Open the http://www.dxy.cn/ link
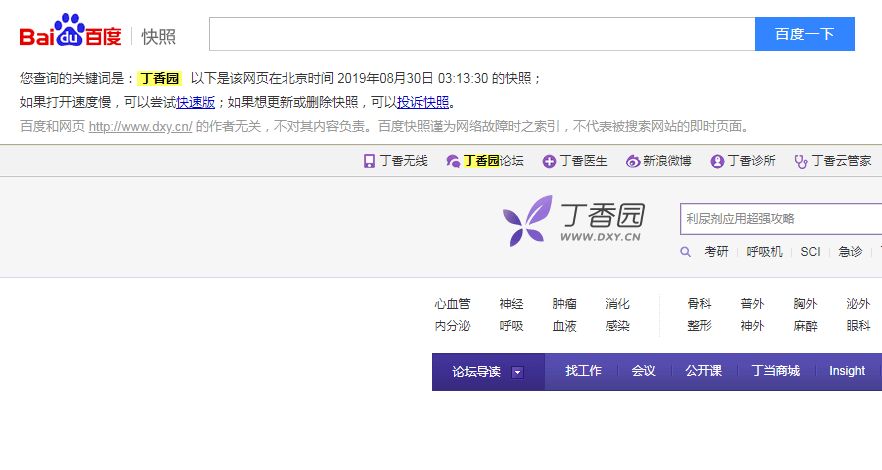 141,126
